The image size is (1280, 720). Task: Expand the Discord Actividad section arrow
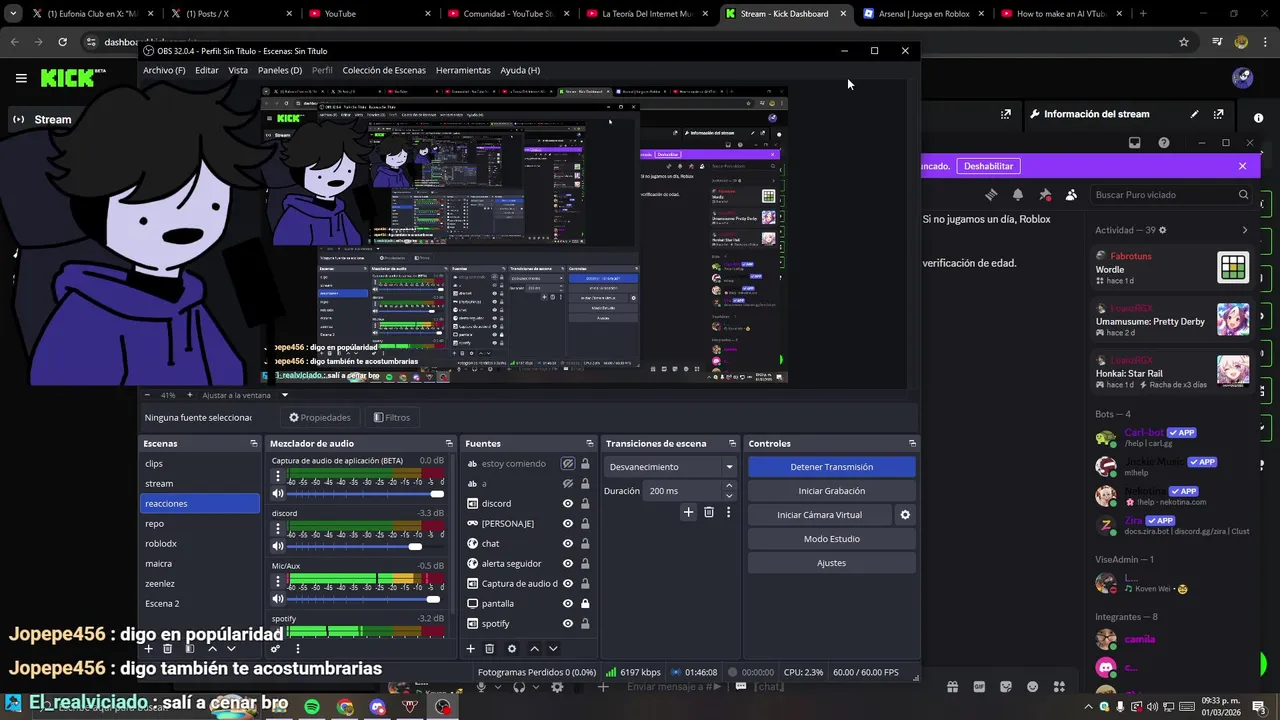point(1245,230)
